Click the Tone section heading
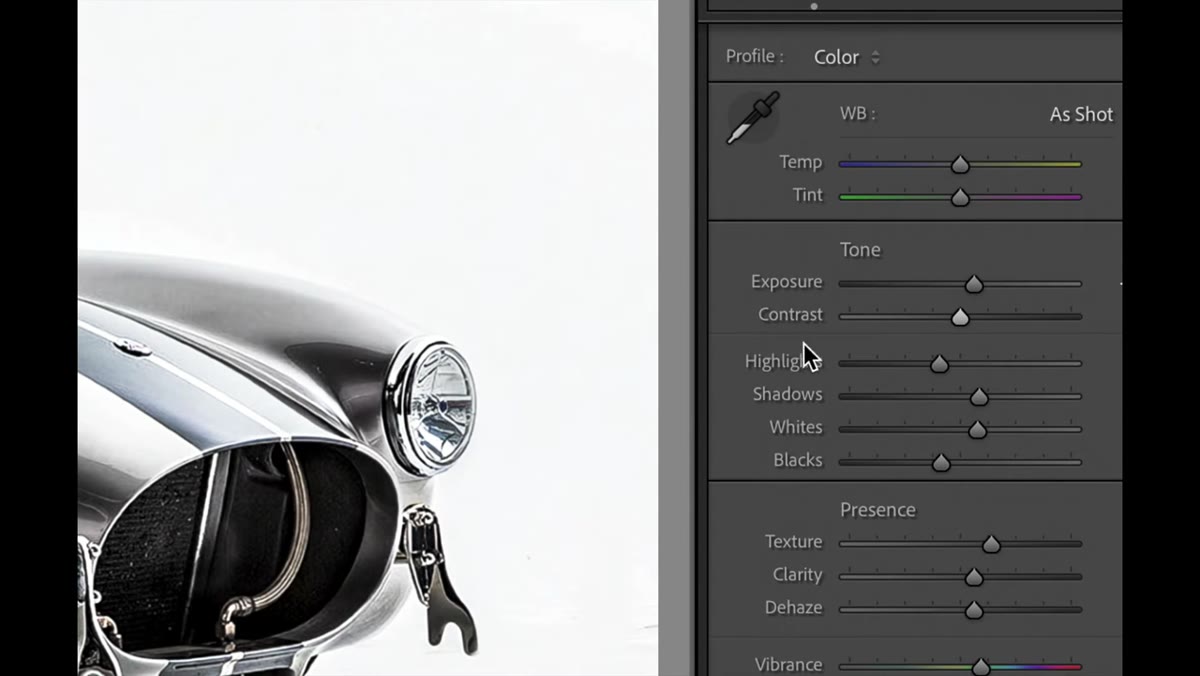This screenshot has width=1200, height=676. [860, 249]
